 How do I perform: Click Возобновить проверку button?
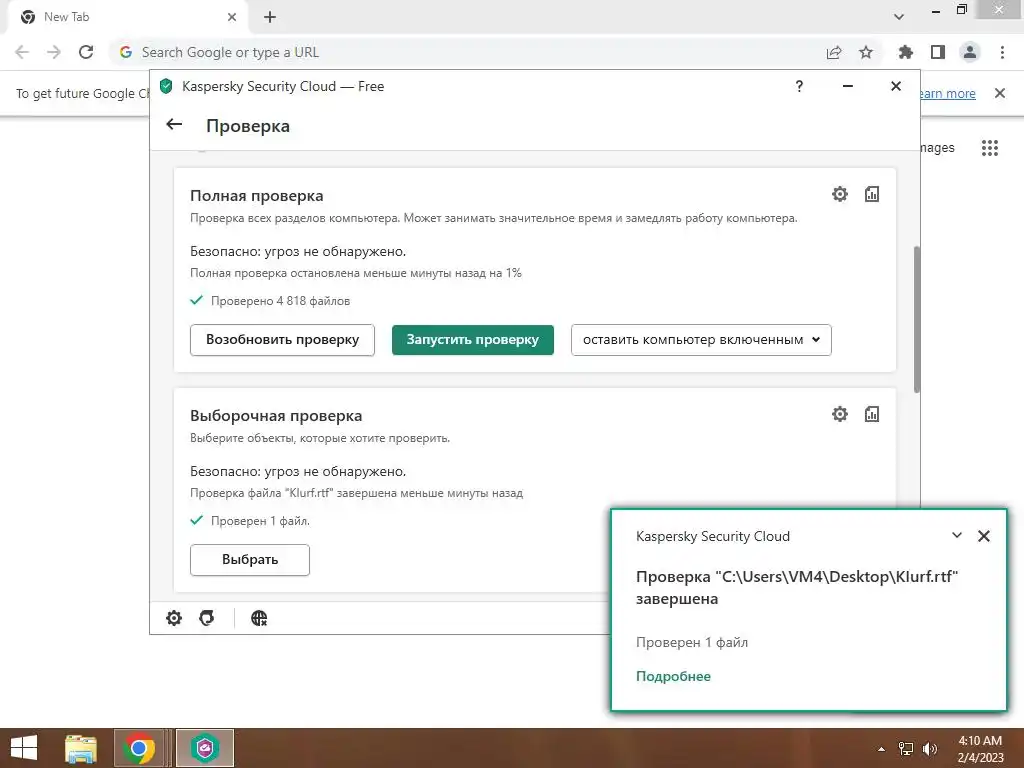[x=282, y=340]
